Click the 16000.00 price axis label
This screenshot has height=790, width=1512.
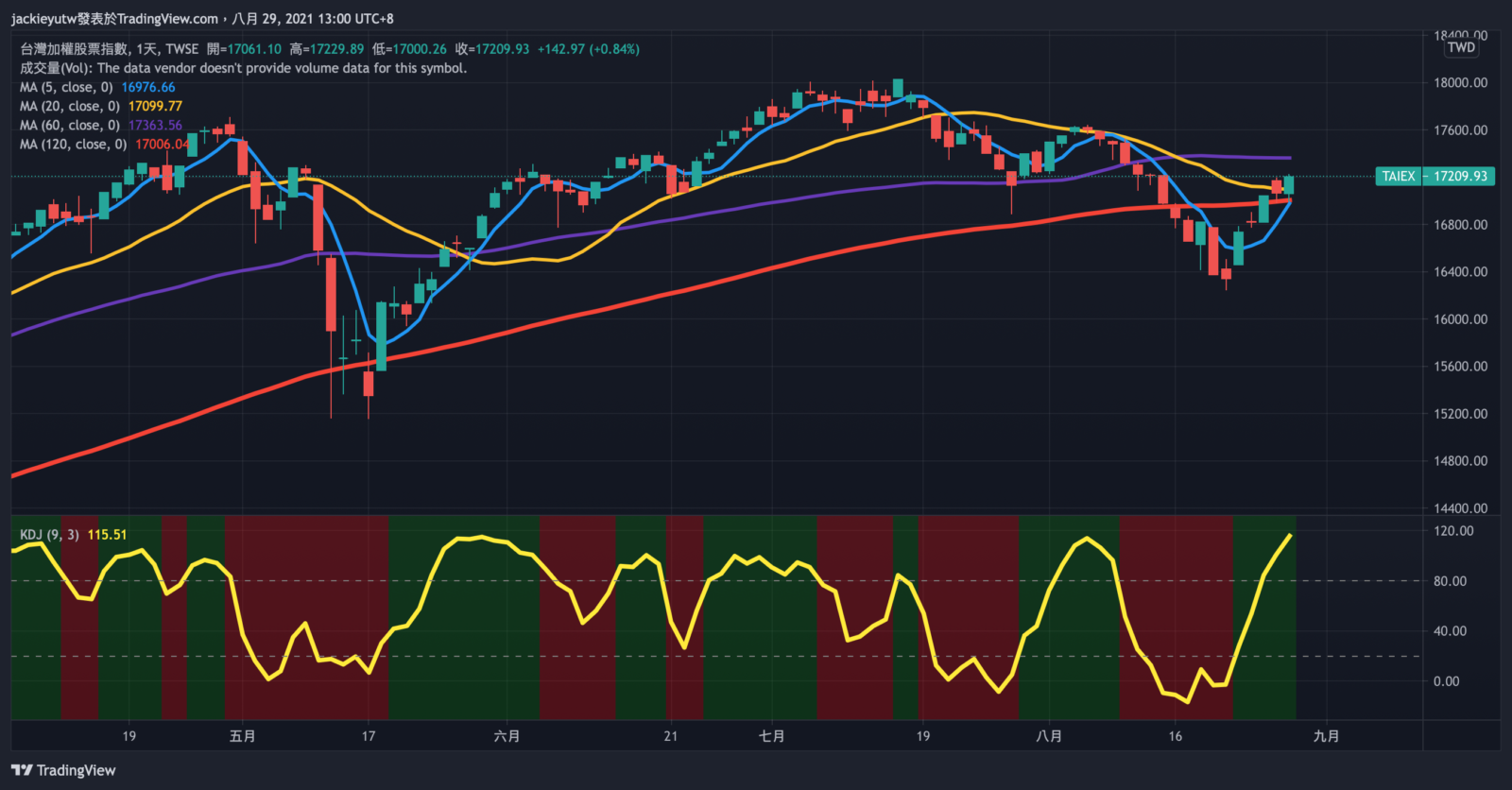tap(1460, 318)
